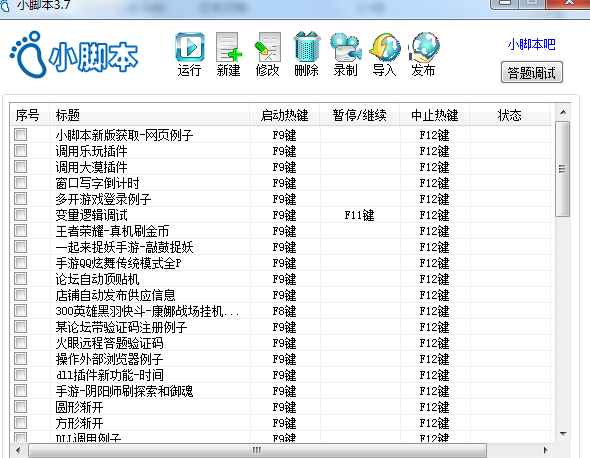The width and height of the screenshot is (590, 458).
Task: Click the 小脚本 footprint logo
Action: click(x=74, y=55)
